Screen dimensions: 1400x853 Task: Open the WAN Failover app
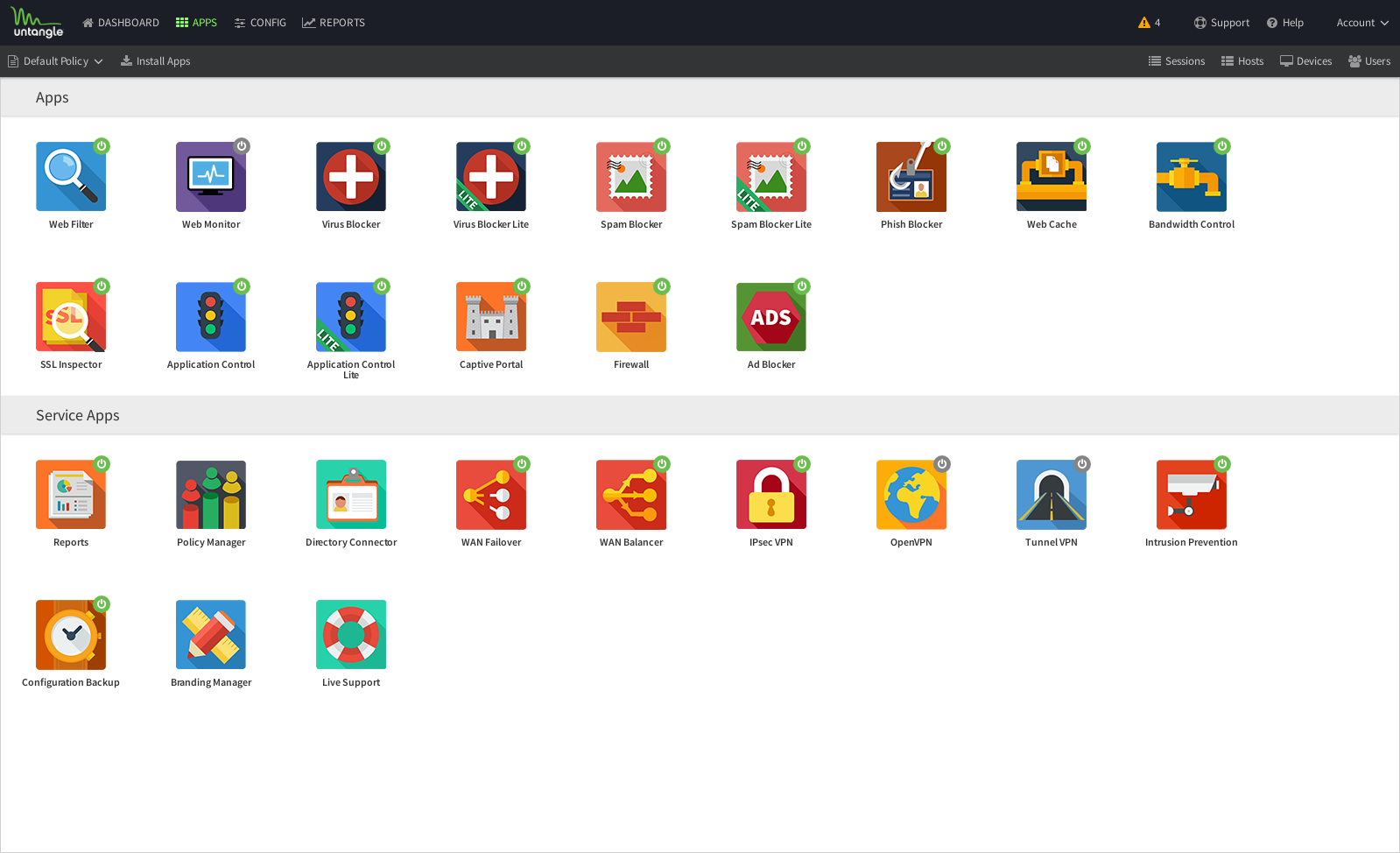pos(491,495)
